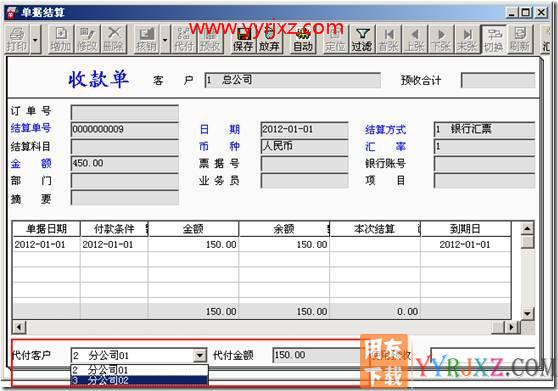Click the 结算科目 input field
This screenshot has width=558, height=391.
point(125,146)
